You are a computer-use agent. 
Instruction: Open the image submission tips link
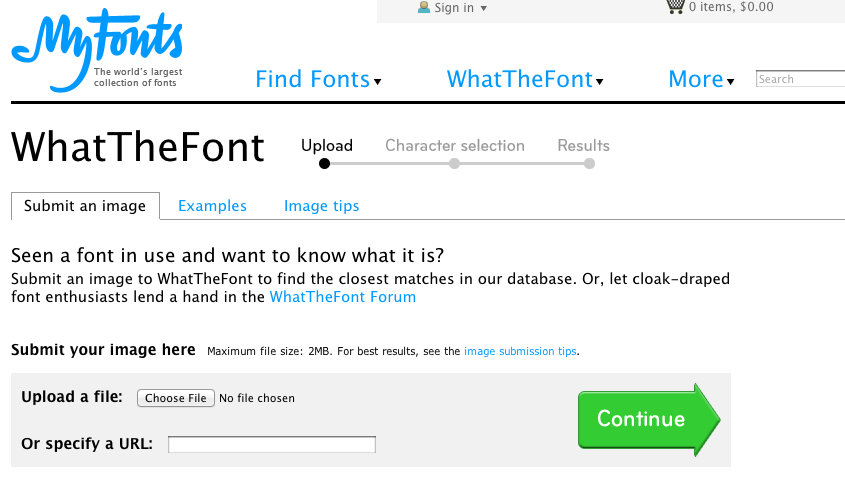[x=520, y=351]
